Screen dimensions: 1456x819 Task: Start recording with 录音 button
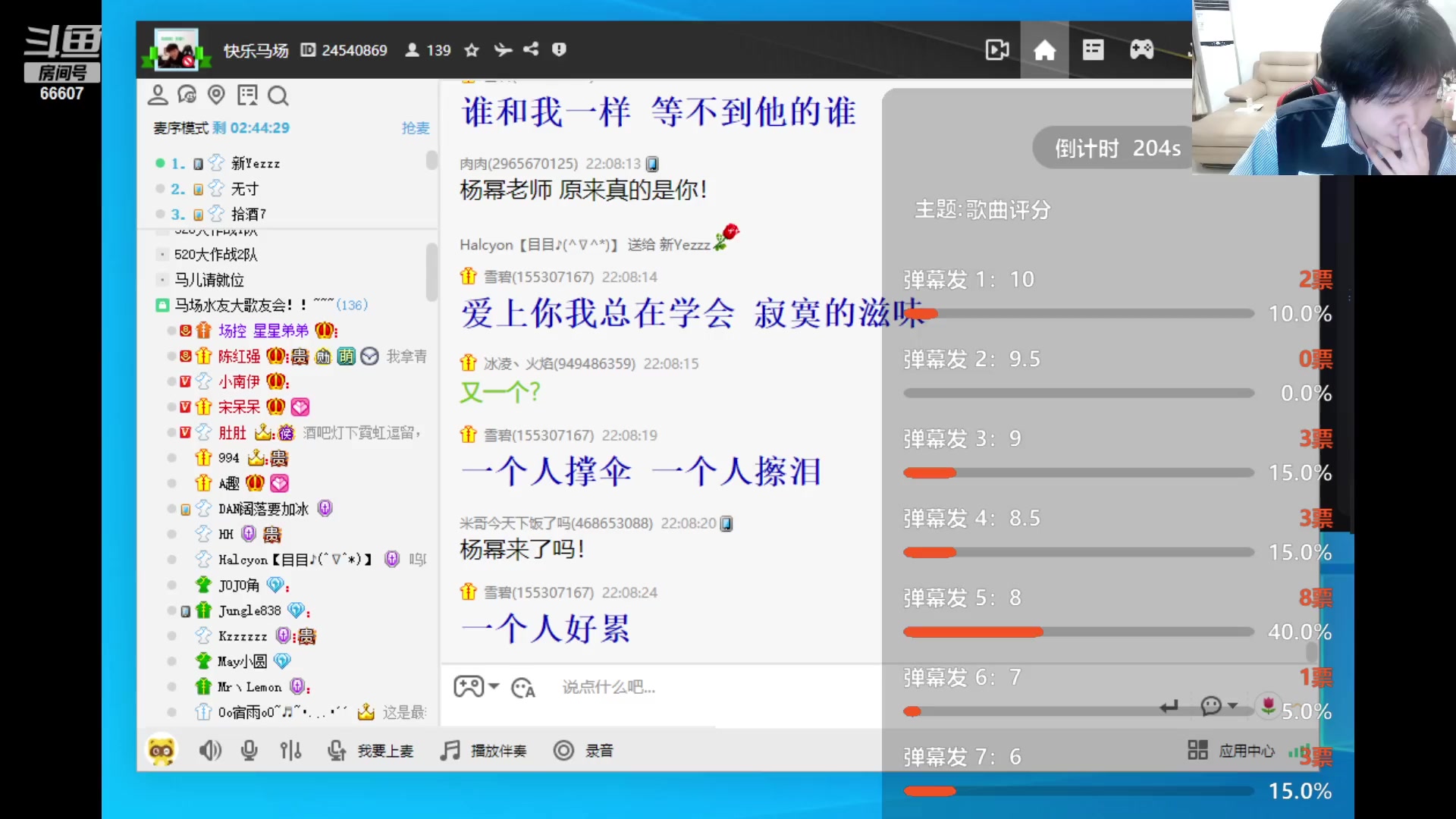coord(583,751)
